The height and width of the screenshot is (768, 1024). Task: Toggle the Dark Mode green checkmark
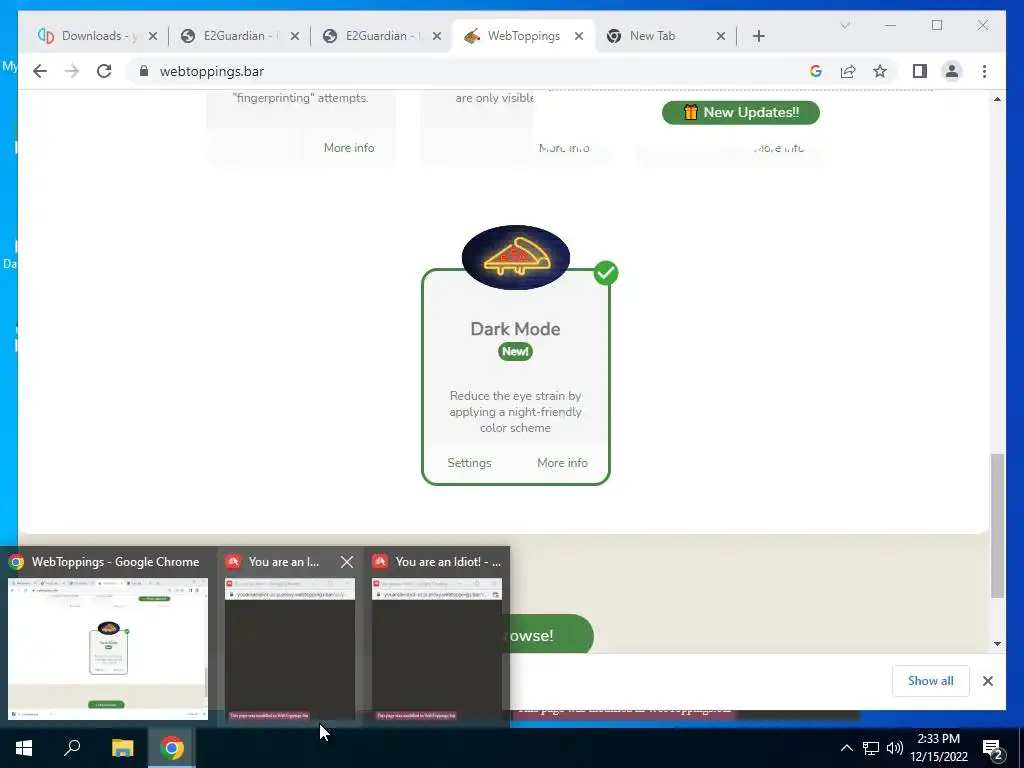coord(606,273)
